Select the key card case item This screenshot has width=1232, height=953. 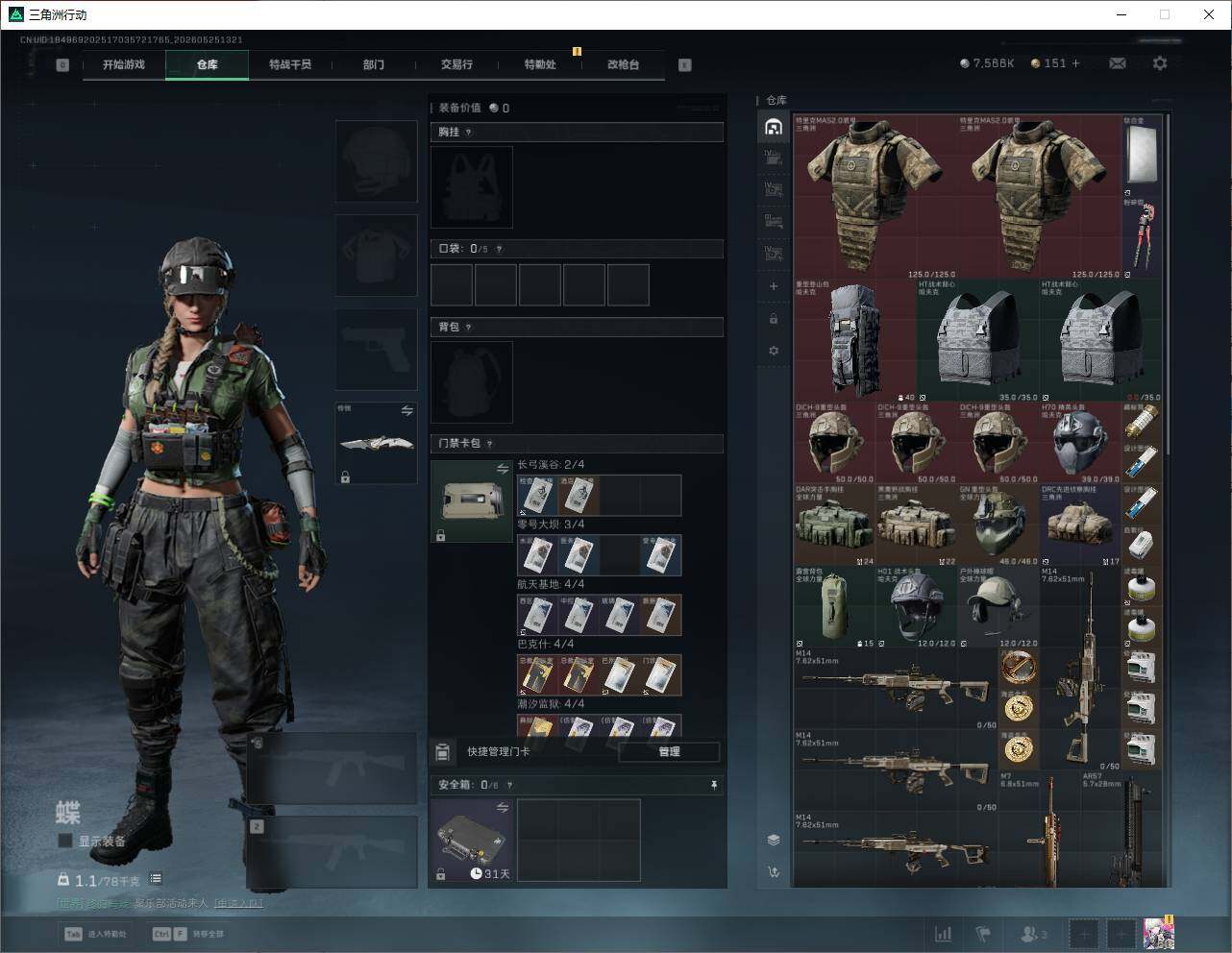pos(472,501)
